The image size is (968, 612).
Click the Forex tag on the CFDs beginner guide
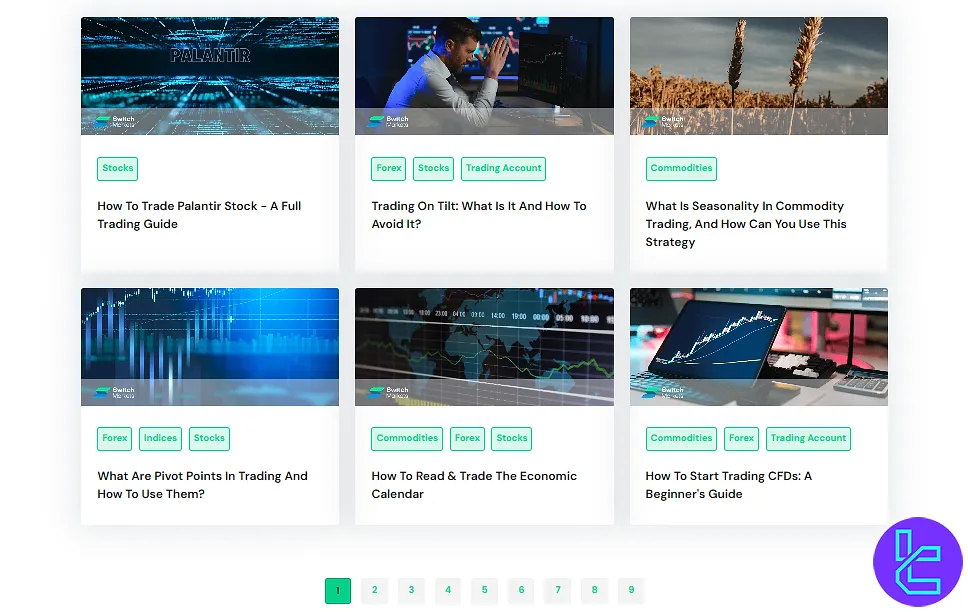[741, 438]
